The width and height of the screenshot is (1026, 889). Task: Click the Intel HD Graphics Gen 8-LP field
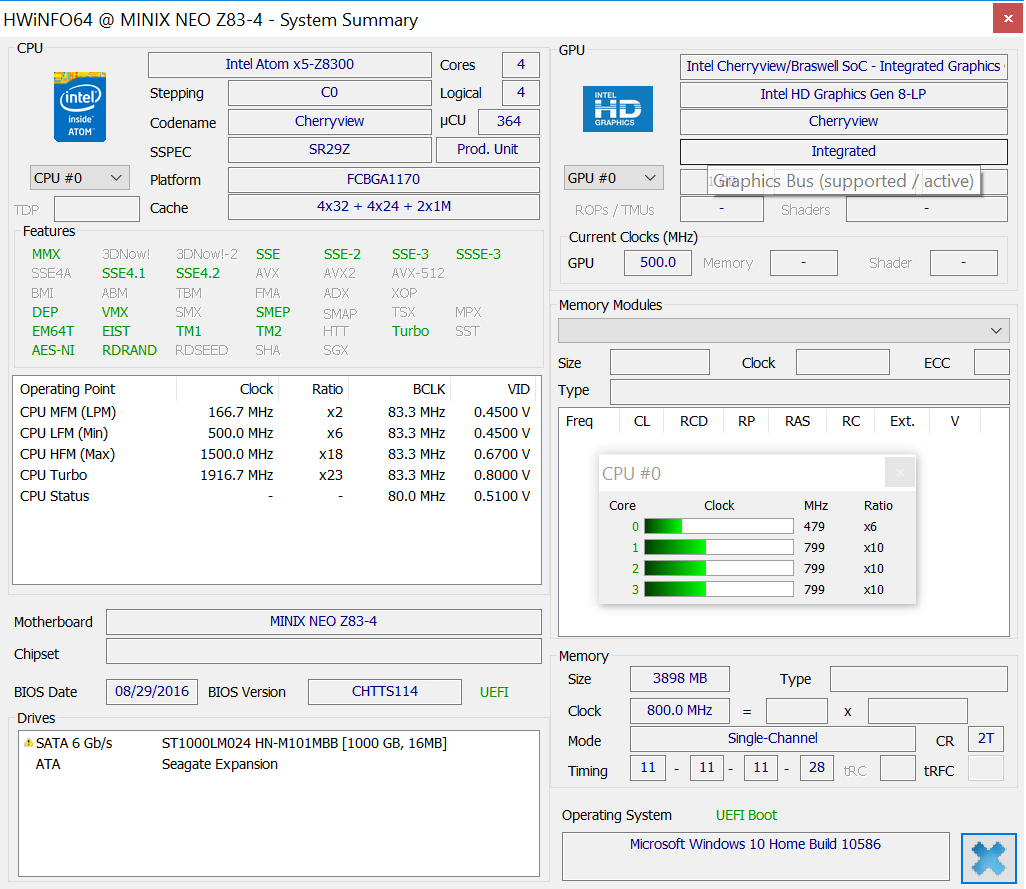843,94
